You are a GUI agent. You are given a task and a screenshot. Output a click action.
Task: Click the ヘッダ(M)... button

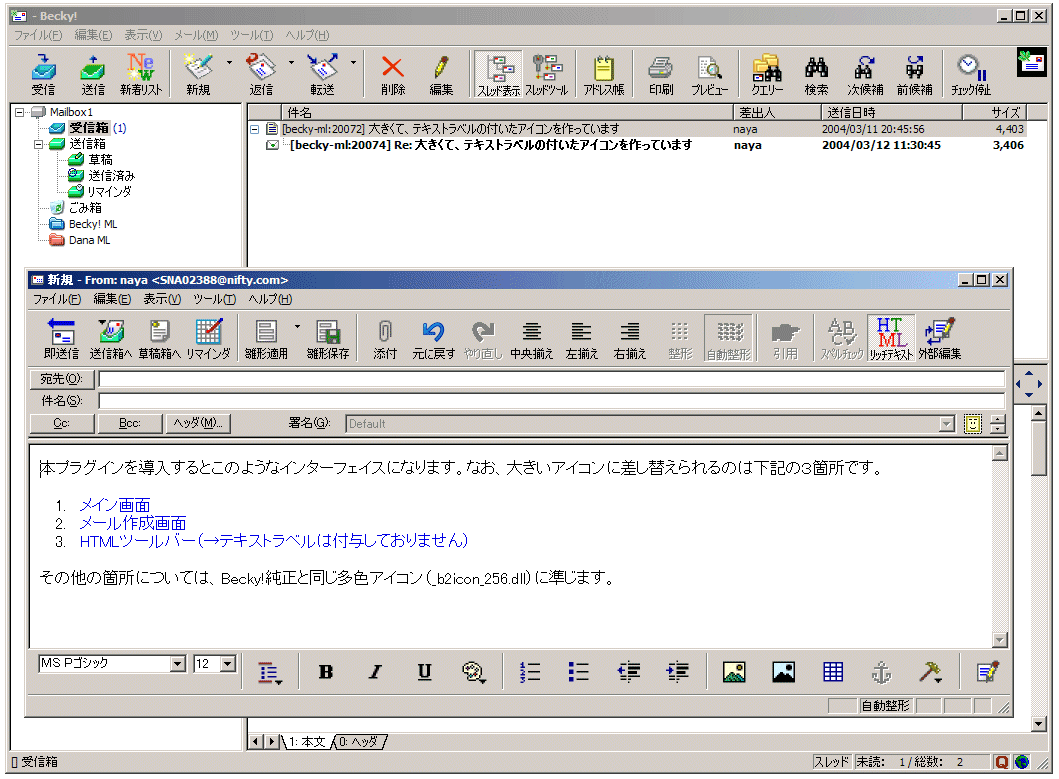click(x=198, y=423)
